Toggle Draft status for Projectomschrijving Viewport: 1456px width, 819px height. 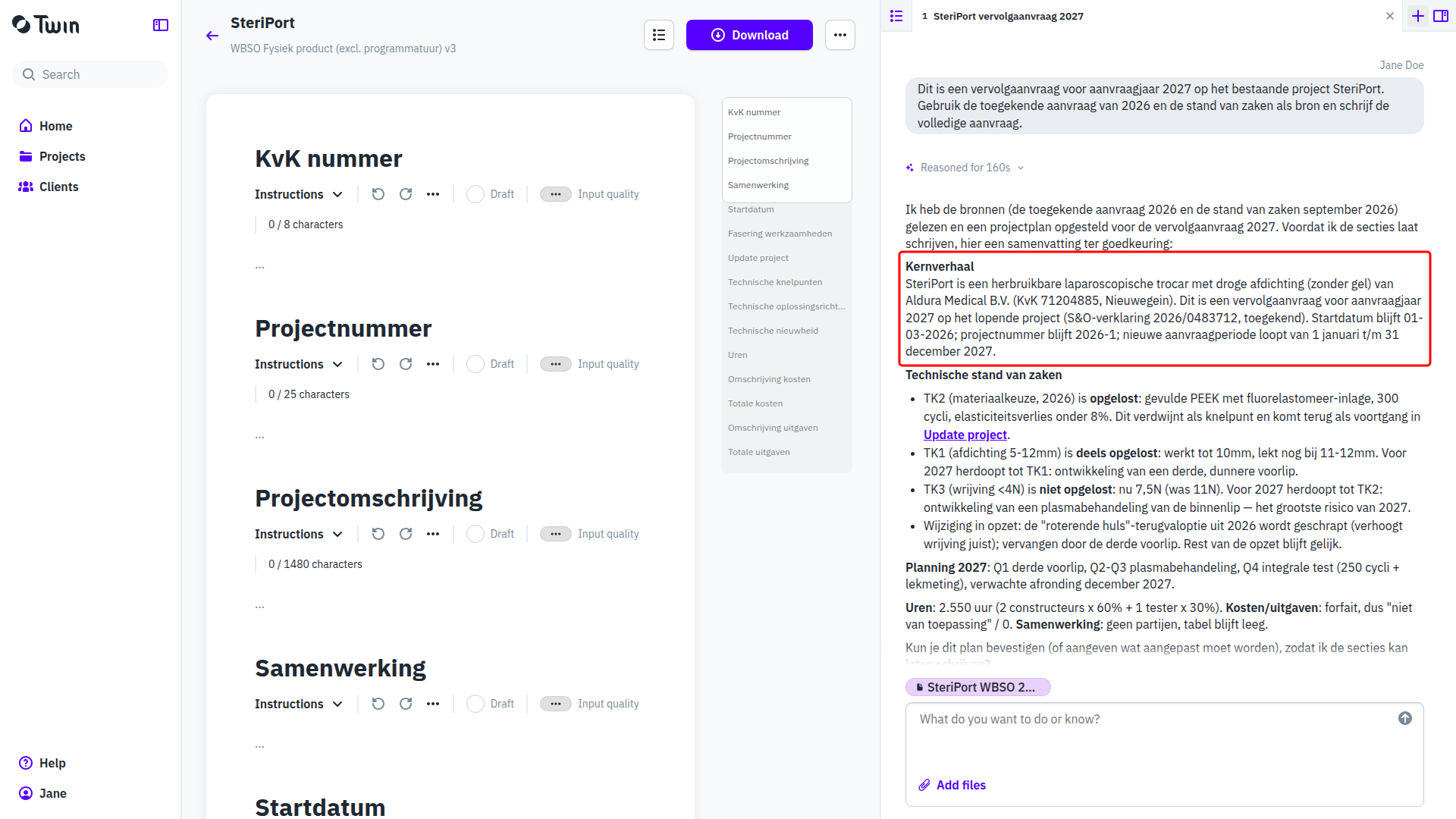pos(490,534)
